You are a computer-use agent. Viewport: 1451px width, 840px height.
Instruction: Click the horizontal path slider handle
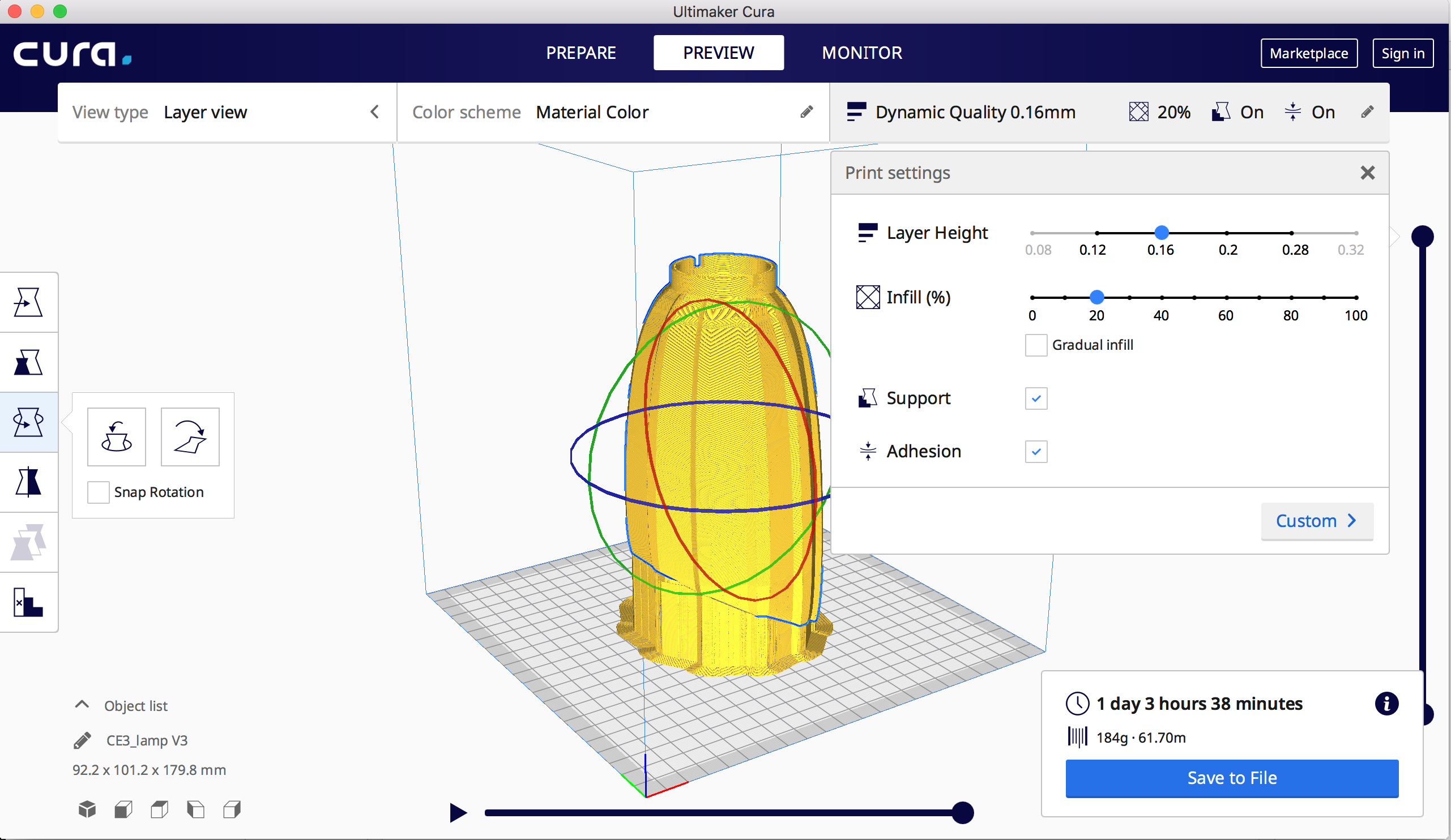[x=962, y=813]
